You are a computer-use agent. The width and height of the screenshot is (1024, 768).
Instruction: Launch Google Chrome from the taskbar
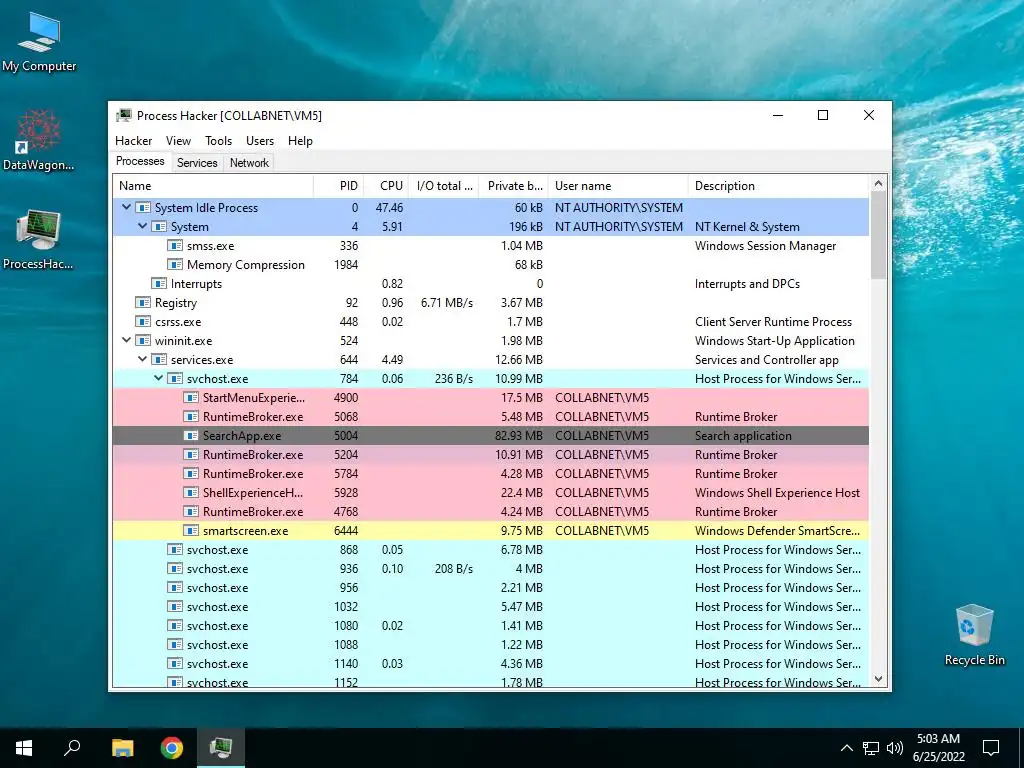[x=172, y=748]
